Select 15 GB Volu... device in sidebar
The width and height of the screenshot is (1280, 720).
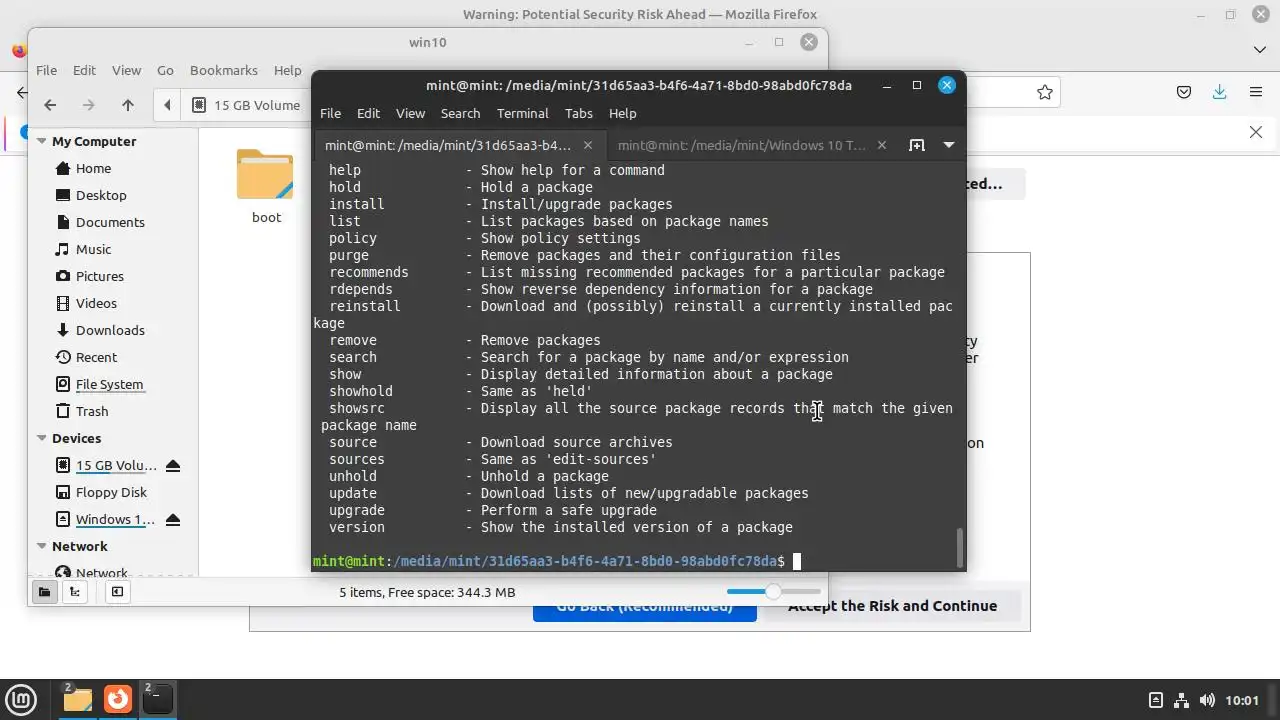click(x=115, y=465)
